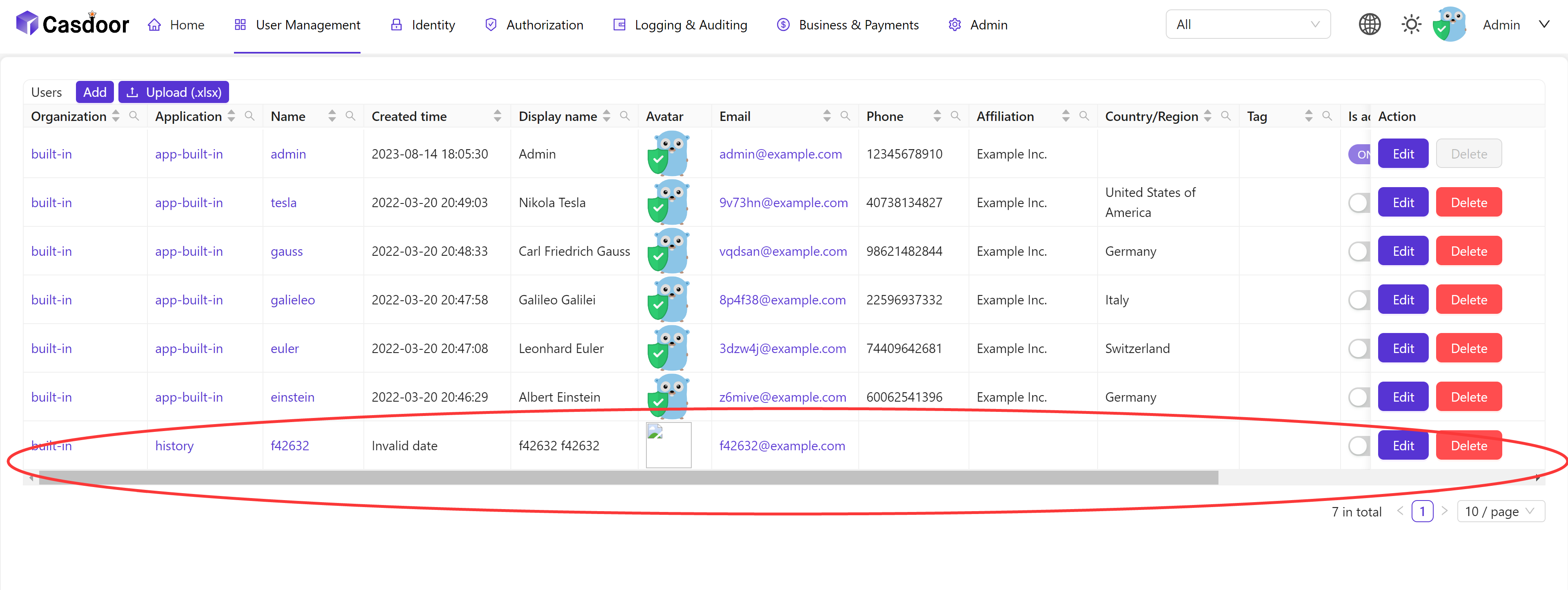The height and width of the screenshot is (590, 1568).
Task: Click the Authorization shield icon
Action: (490, 25)
